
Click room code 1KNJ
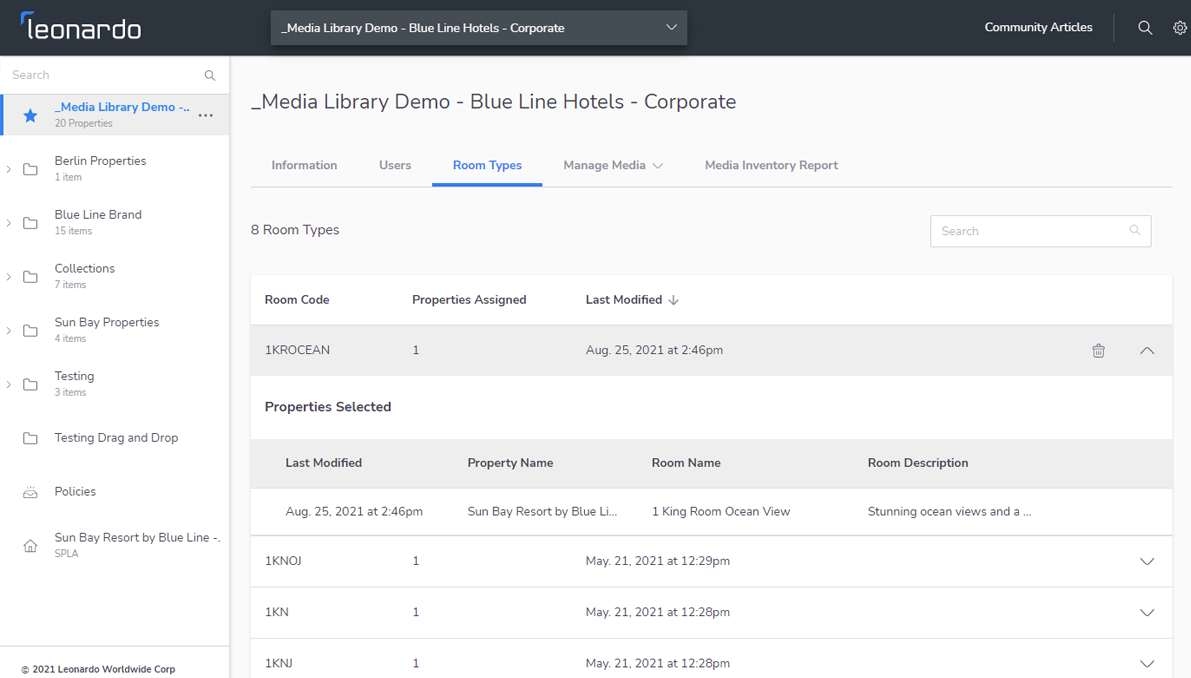point(278,663)
